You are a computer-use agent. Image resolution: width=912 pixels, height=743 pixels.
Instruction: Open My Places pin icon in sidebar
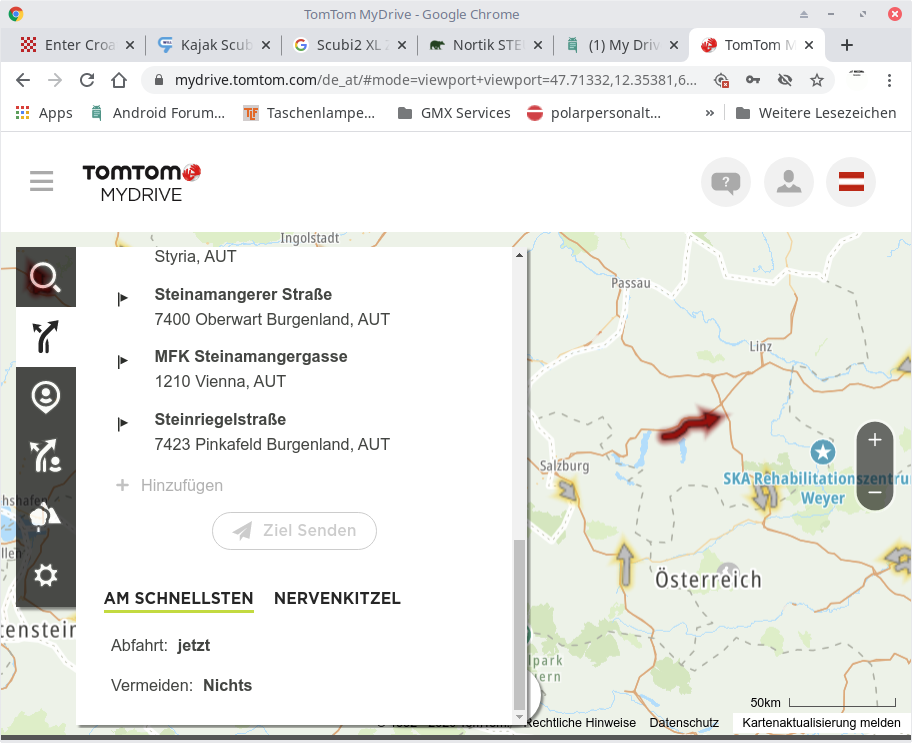45,397
